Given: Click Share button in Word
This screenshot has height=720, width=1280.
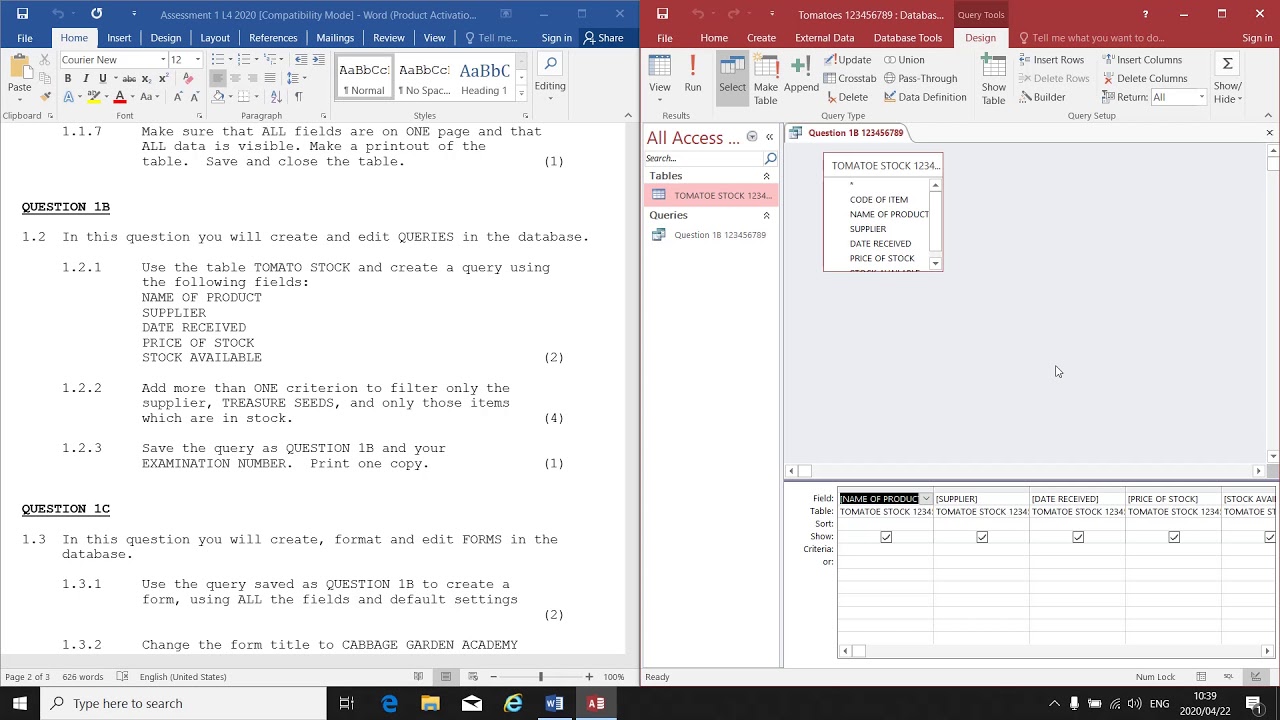Looking at the screenshot, I should pos(603,38).
